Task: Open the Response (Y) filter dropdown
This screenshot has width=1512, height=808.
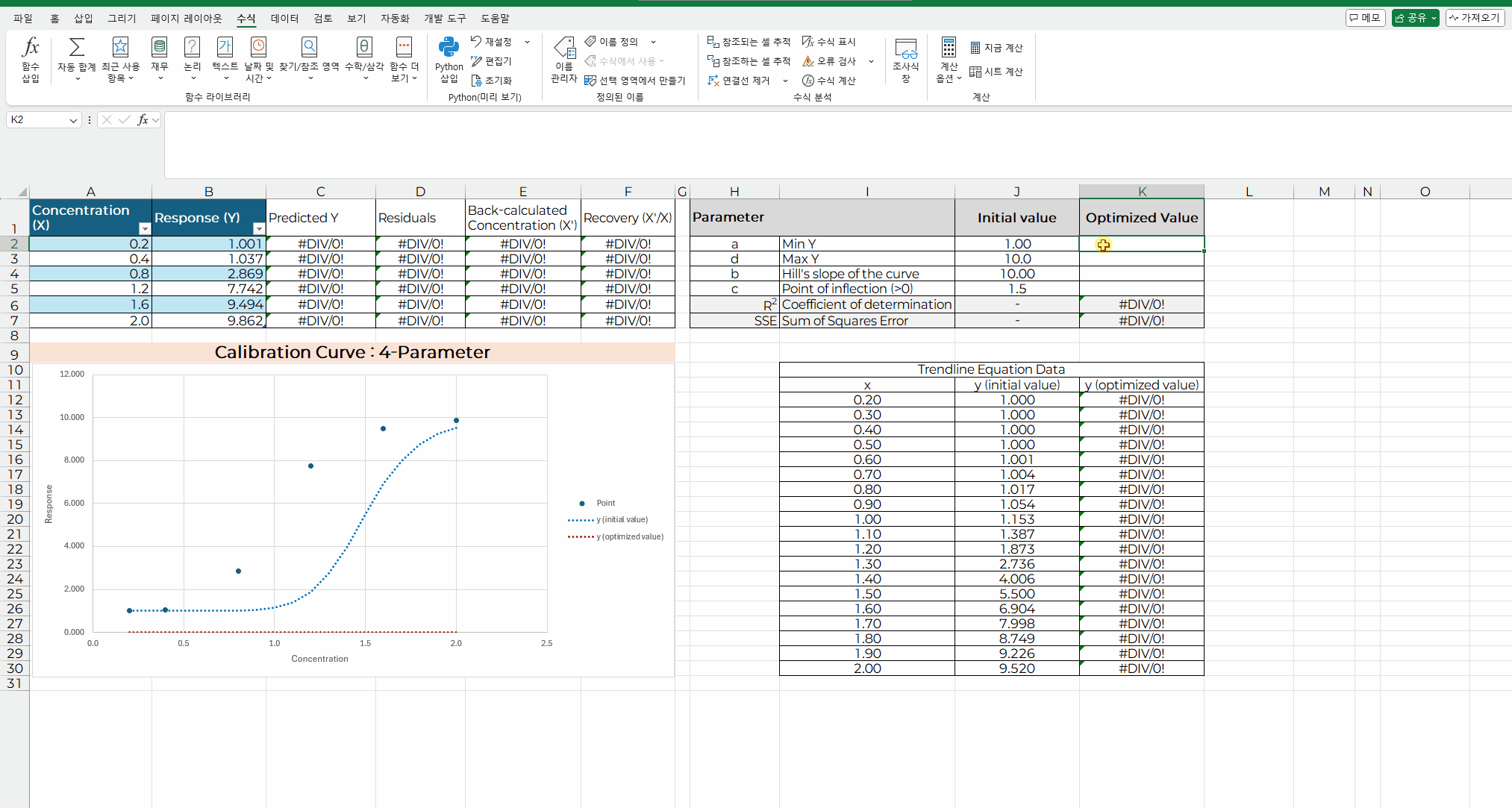Action: coord(258,229)
